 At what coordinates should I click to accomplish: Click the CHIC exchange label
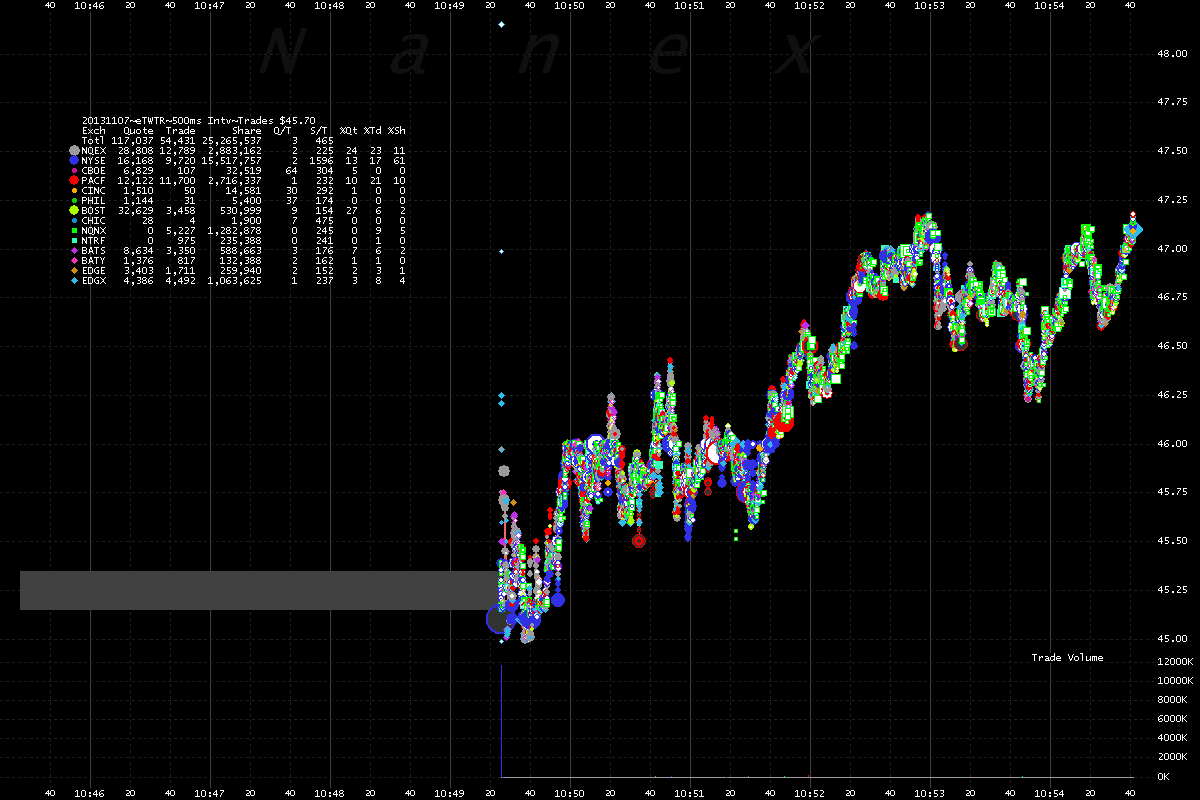pos(94,220)
